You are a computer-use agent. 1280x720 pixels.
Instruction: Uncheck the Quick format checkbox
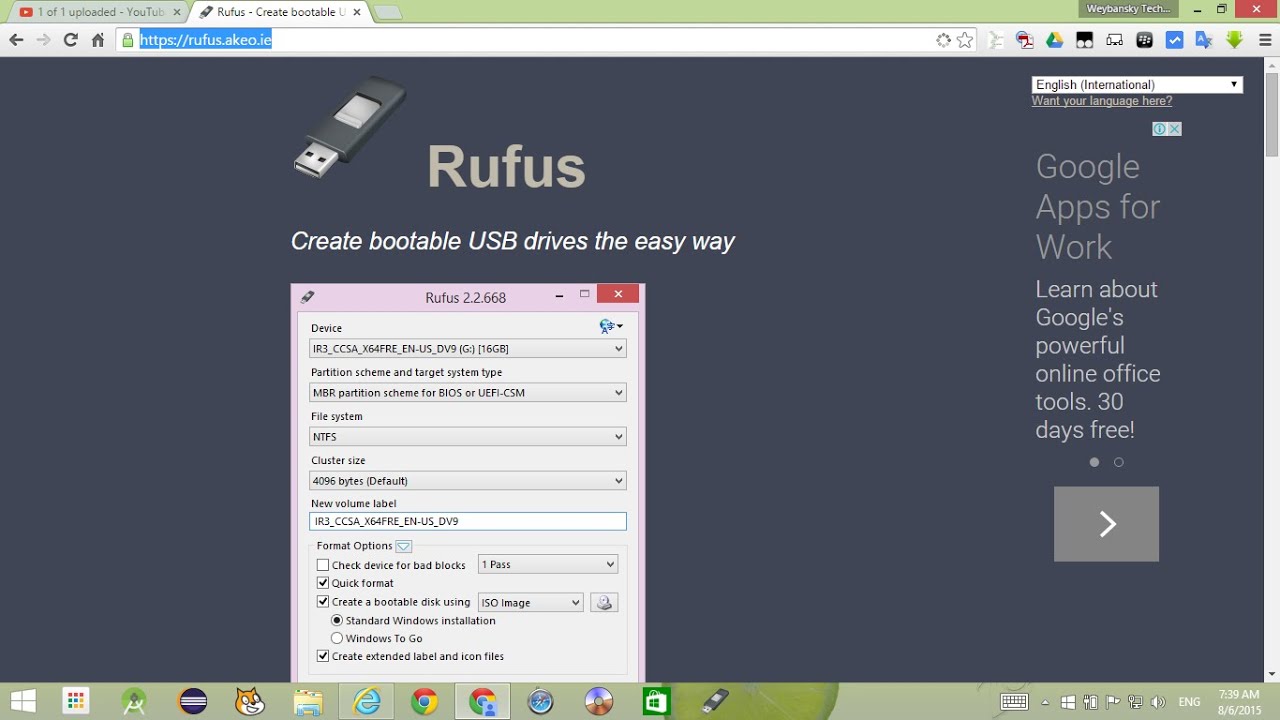(323, 583)
